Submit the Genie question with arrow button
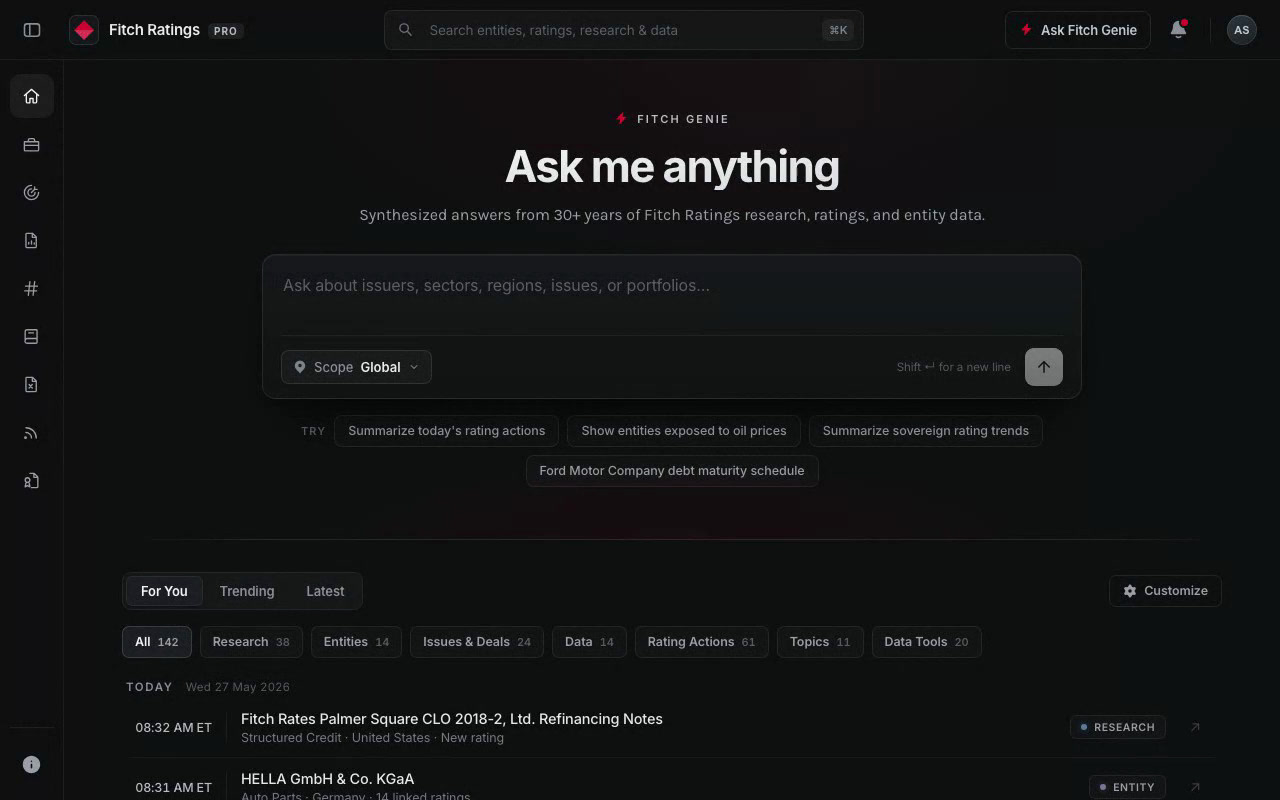Viewport: 1280px width, 800px height. click(x=1044, y=367)
